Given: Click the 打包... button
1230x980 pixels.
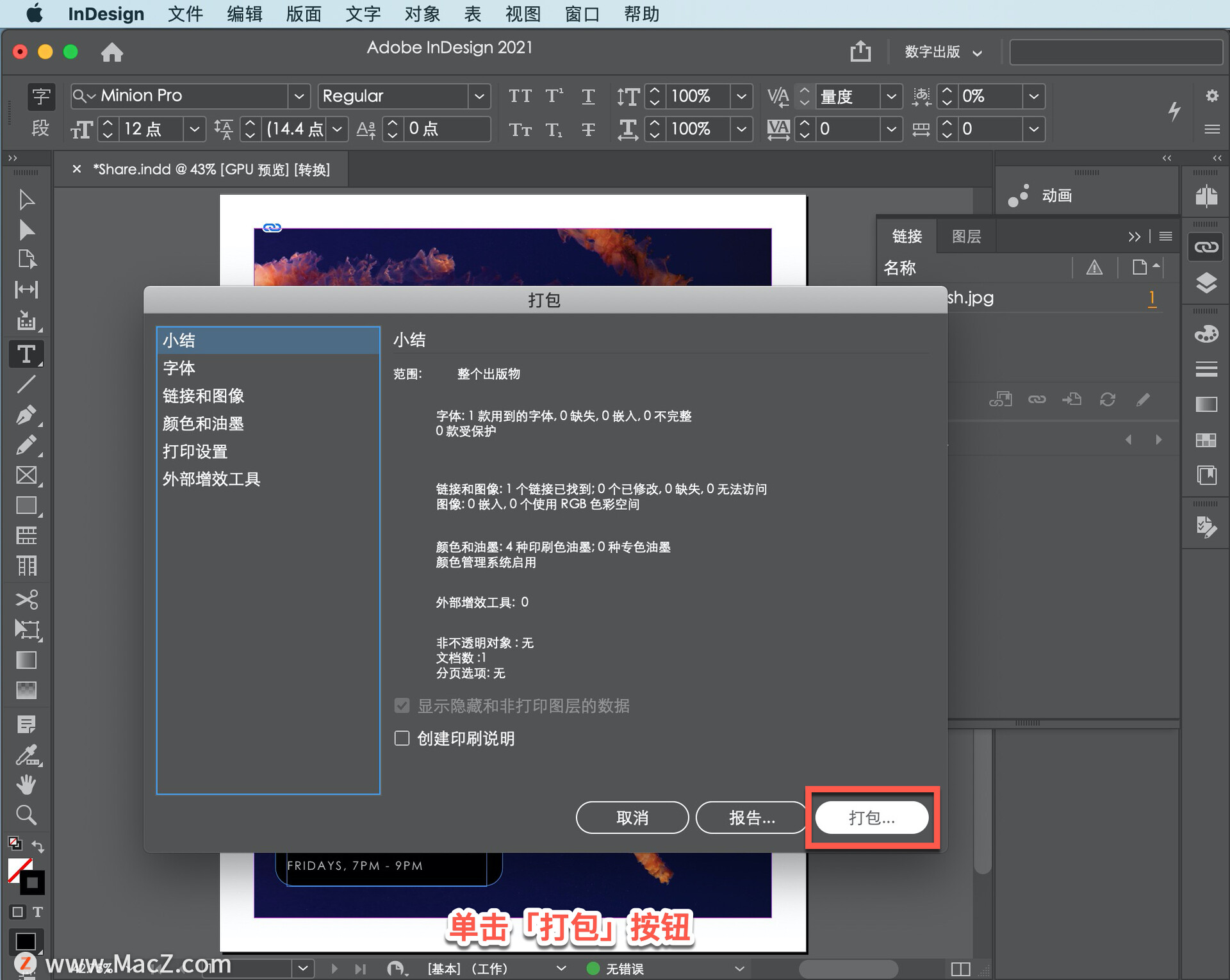Looking at the screenshot, I should 871,817.
